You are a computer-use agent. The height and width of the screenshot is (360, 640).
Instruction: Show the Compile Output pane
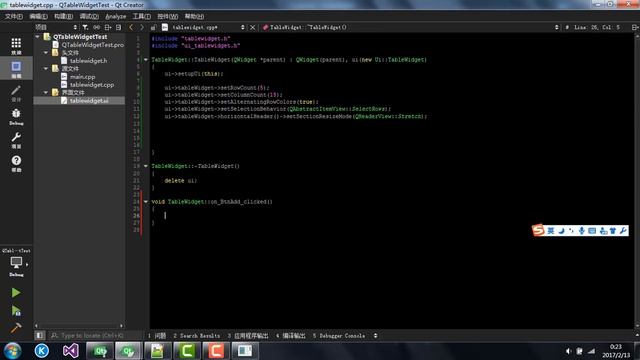[x=291, y=336]
